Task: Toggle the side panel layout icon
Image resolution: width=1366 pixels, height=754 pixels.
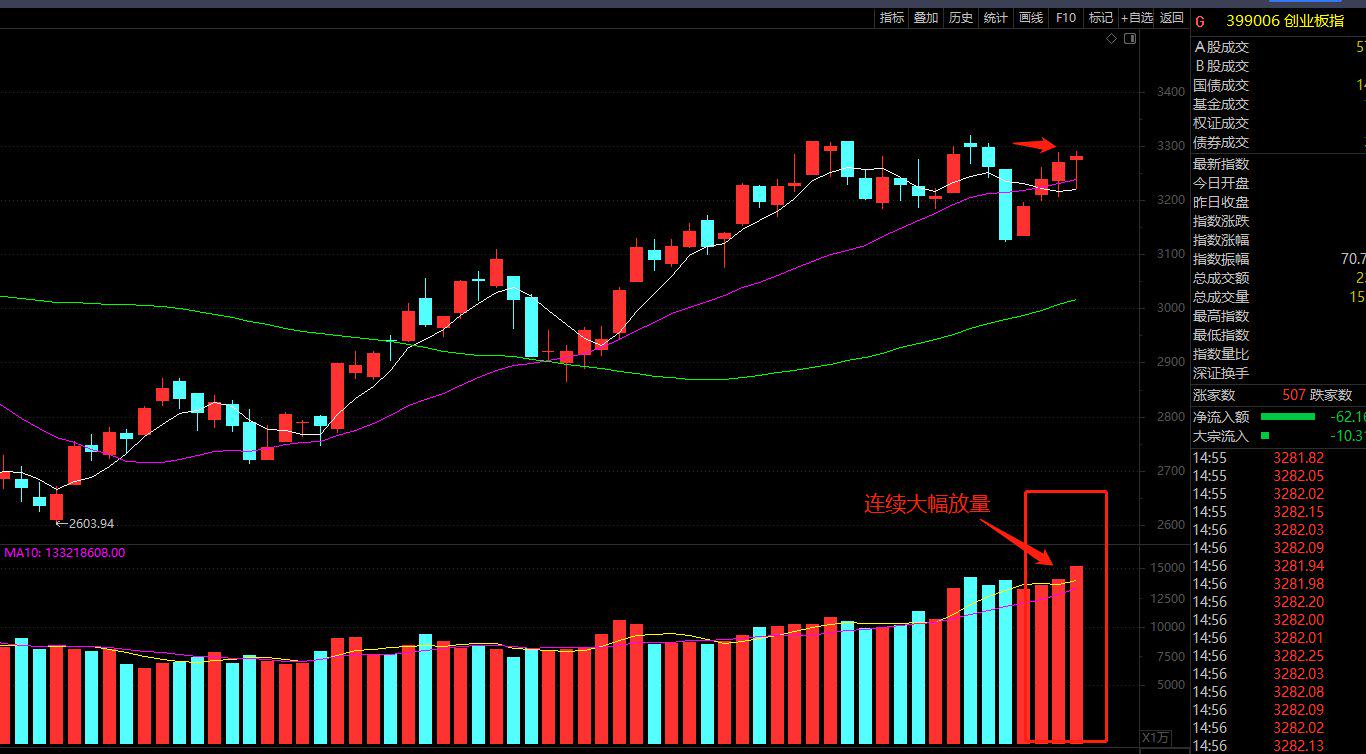Action: [1130, 38]
